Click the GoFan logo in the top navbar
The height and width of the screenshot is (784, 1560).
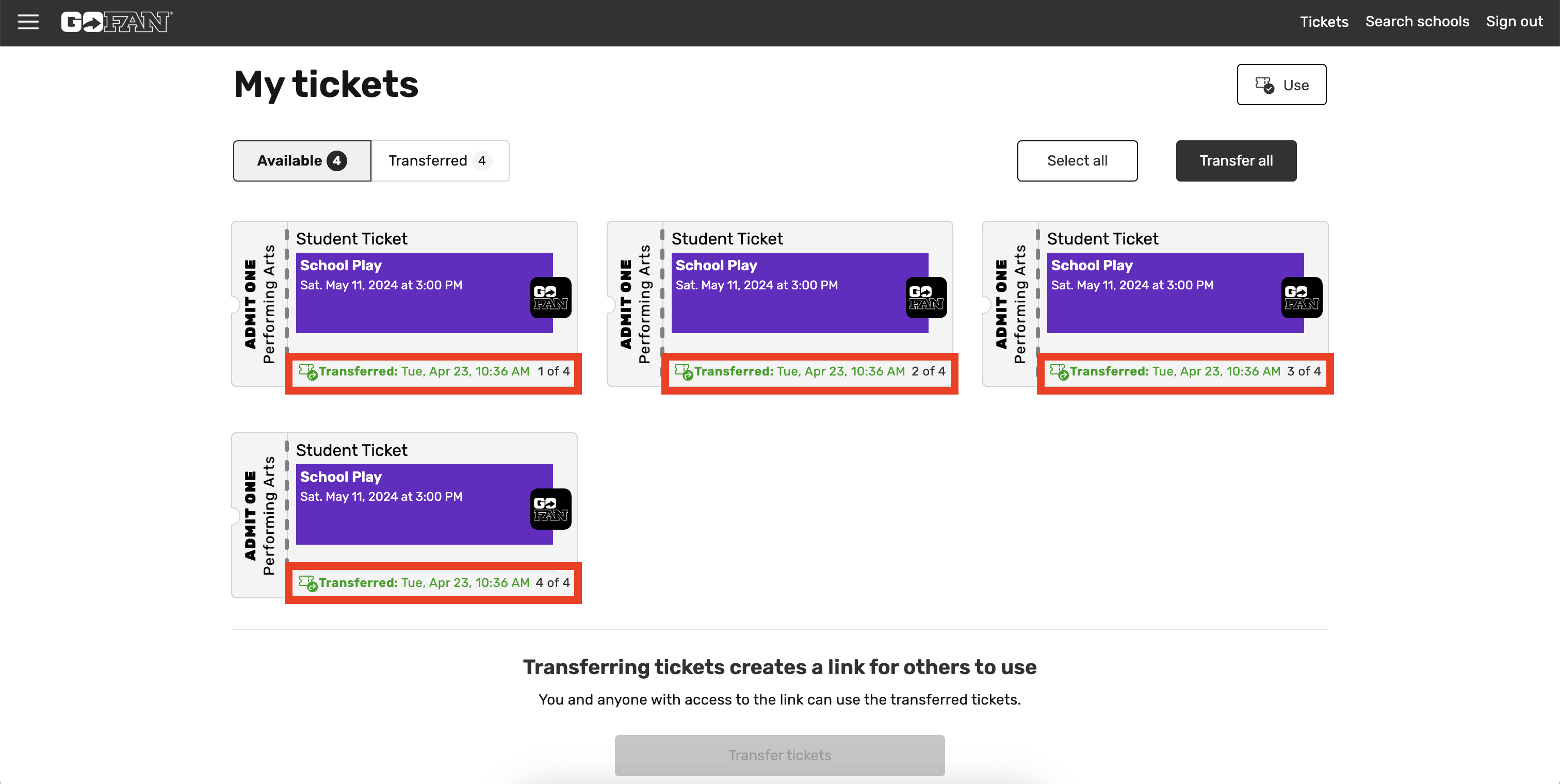click(x=116, y=22)
